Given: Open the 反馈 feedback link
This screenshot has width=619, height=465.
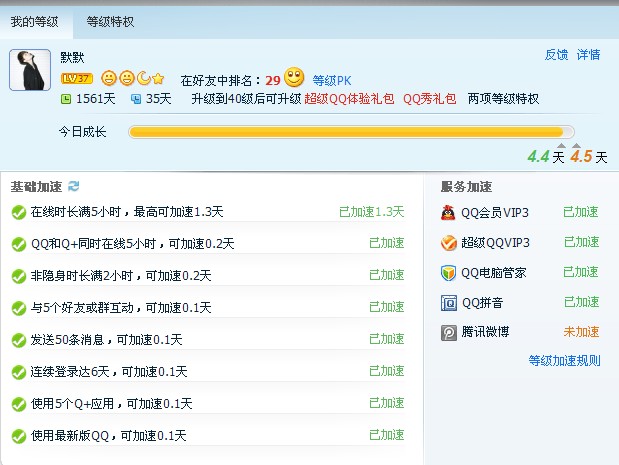Looking at the screenshot, I should [x=556, y=54].
